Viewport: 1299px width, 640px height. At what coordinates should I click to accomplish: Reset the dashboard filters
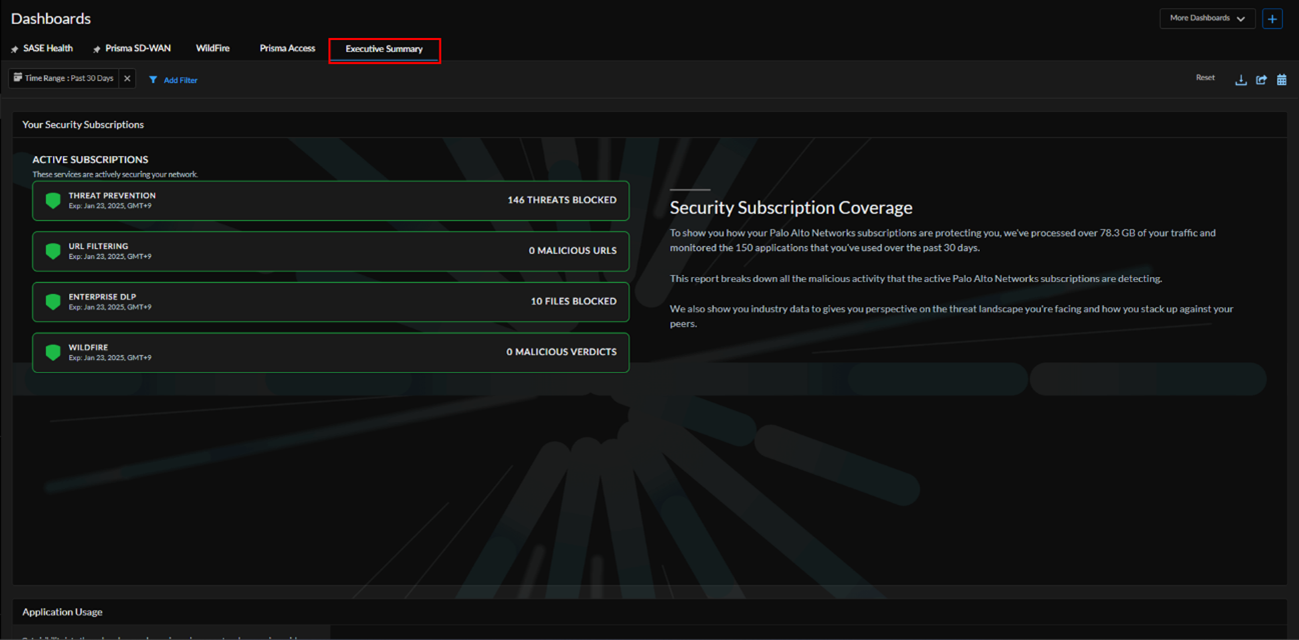(x=1205, y=78)
